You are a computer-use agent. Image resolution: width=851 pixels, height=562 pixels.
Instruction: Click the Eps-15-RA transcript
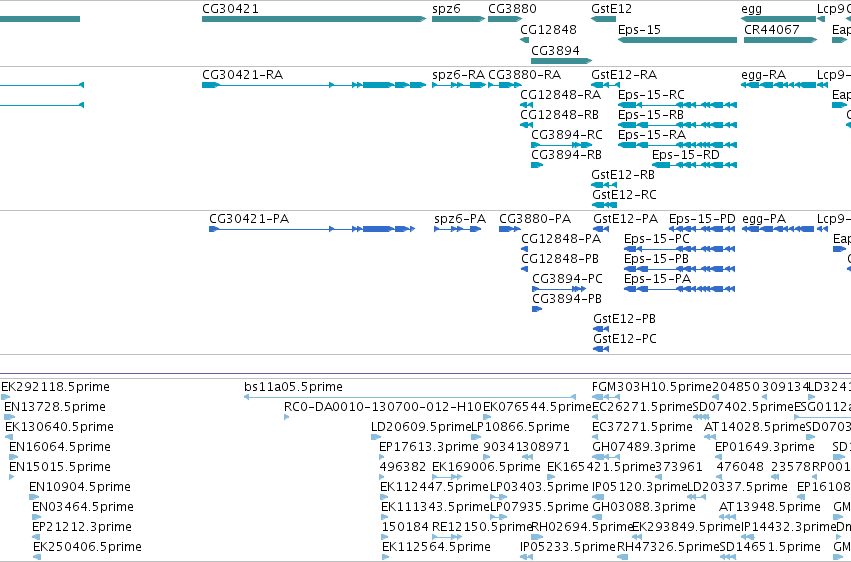(x=677, y=145)
